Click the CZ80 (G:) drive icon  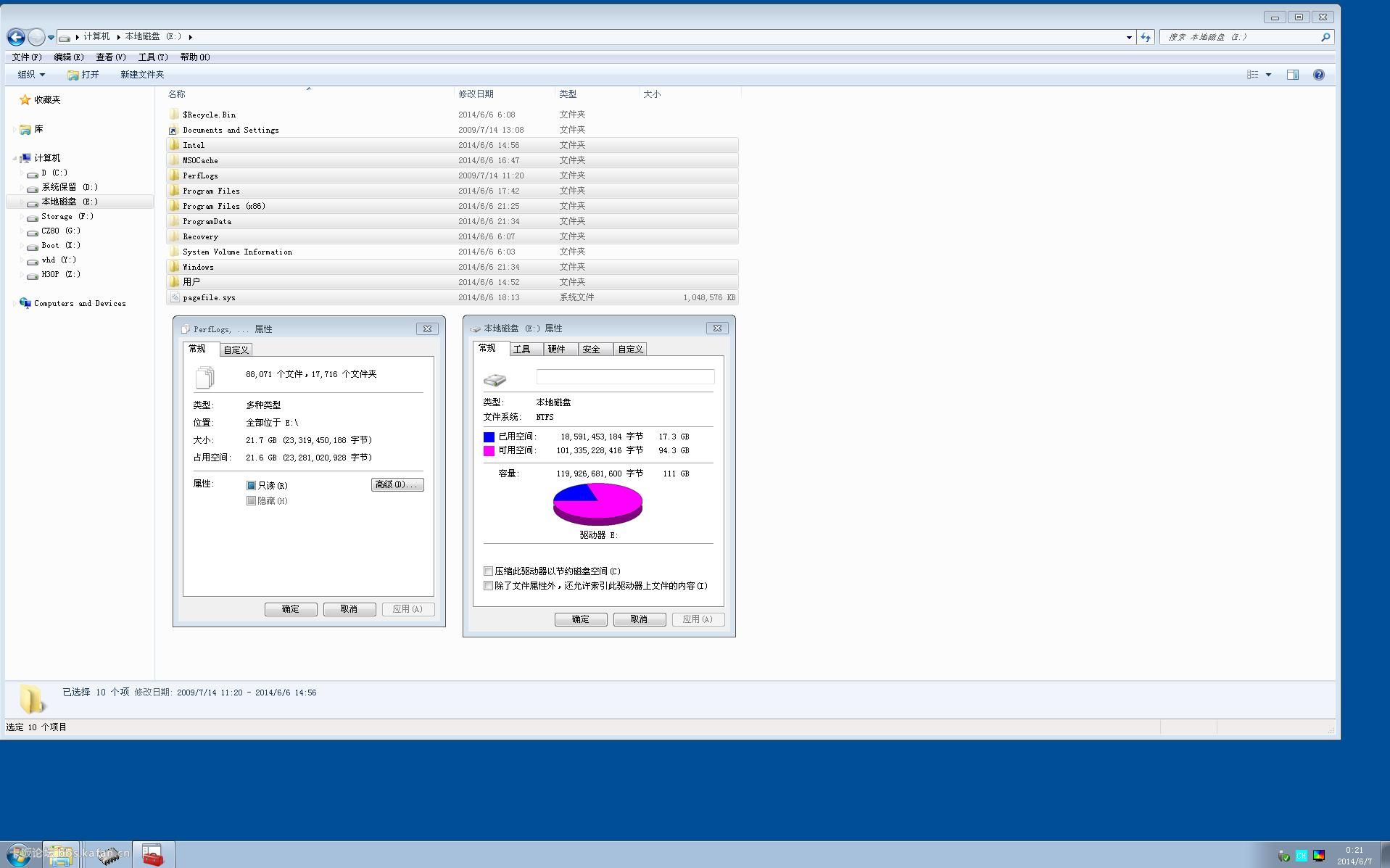click(33, 231)
